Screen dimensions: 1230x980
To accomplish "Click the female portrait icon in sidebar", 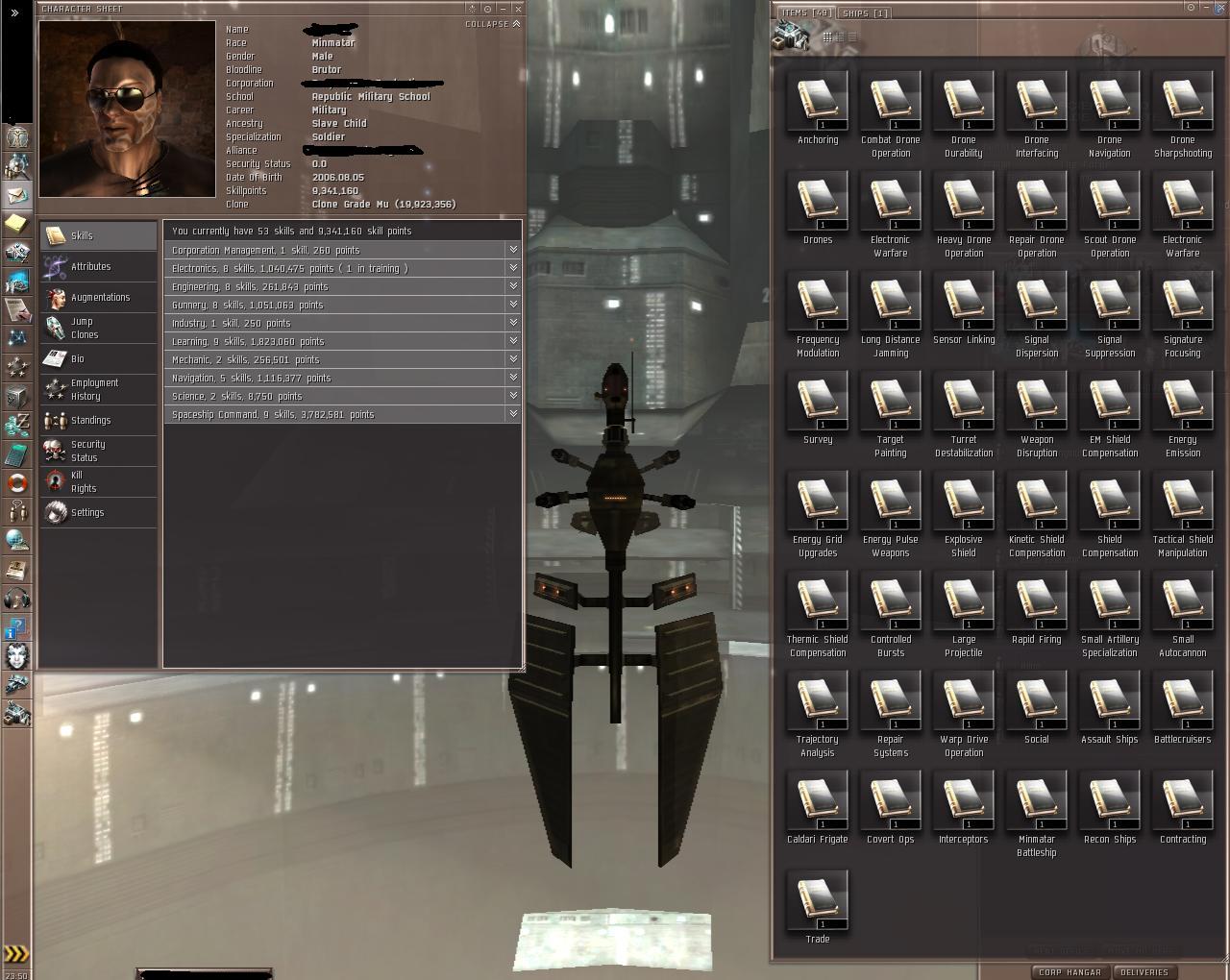I will [17, 656].
